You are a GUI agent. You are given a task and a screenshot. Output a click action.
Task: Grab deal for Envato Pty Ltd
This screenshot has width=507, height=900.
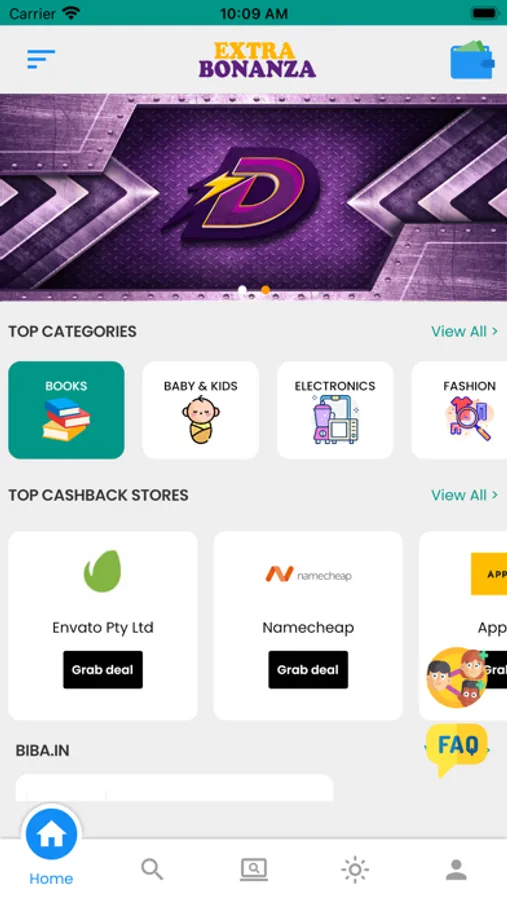[x=103, y=669]
